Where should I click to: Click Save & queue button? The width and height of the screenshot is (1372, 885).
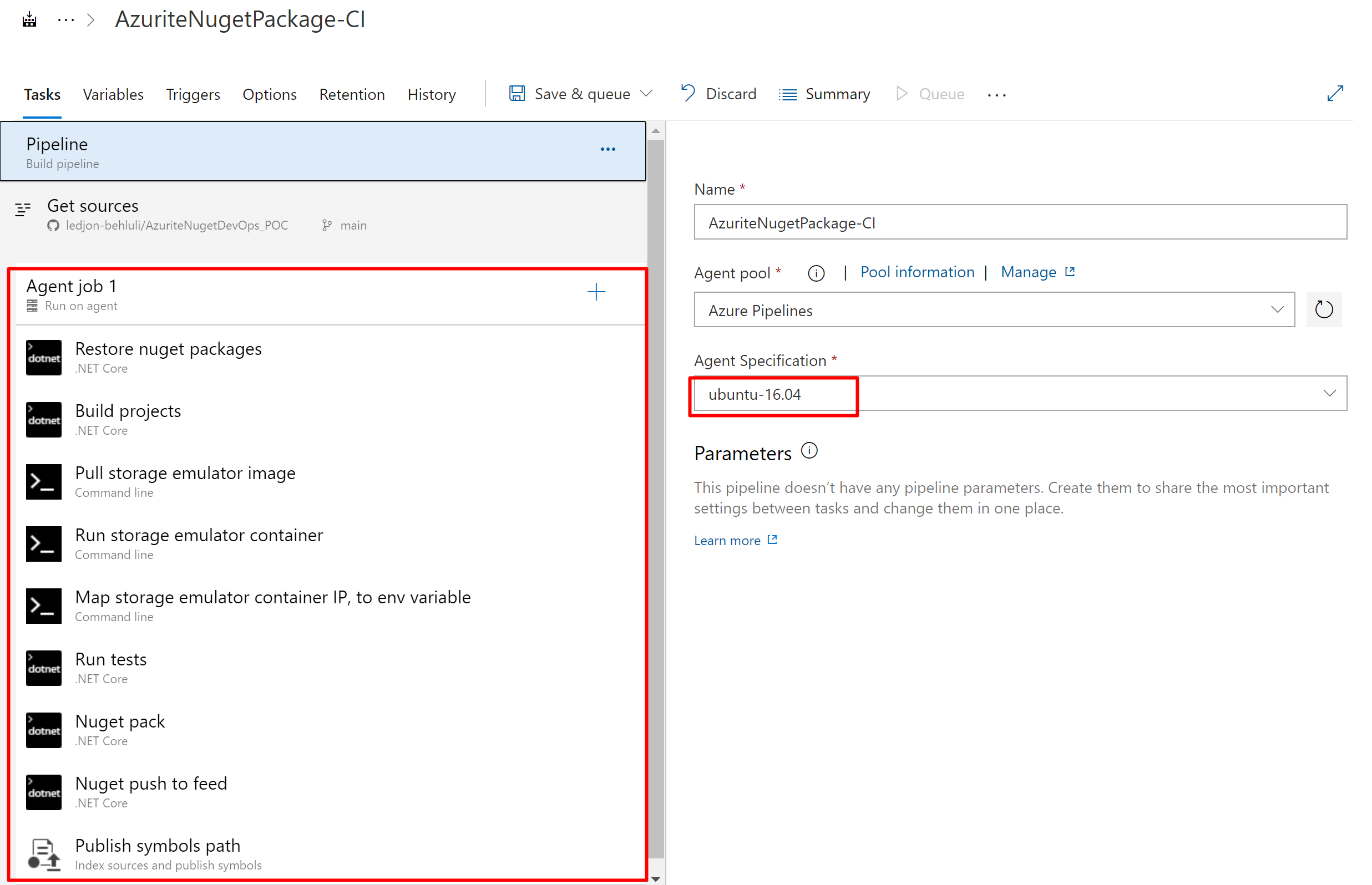[x=570, y=94]
